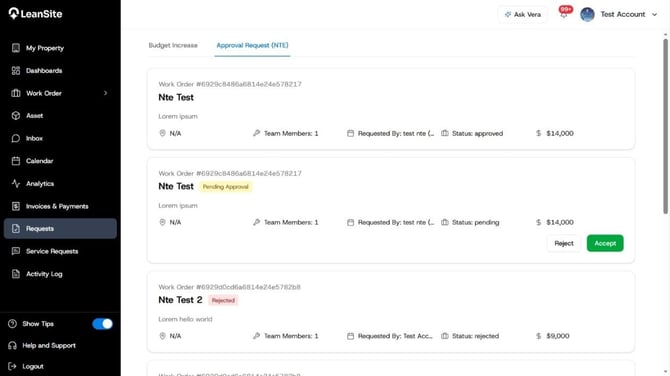The width and height of the screenshot is (670, 376).
Task: Click location pin icon in Nte Test 2 card
Action: 162,336
